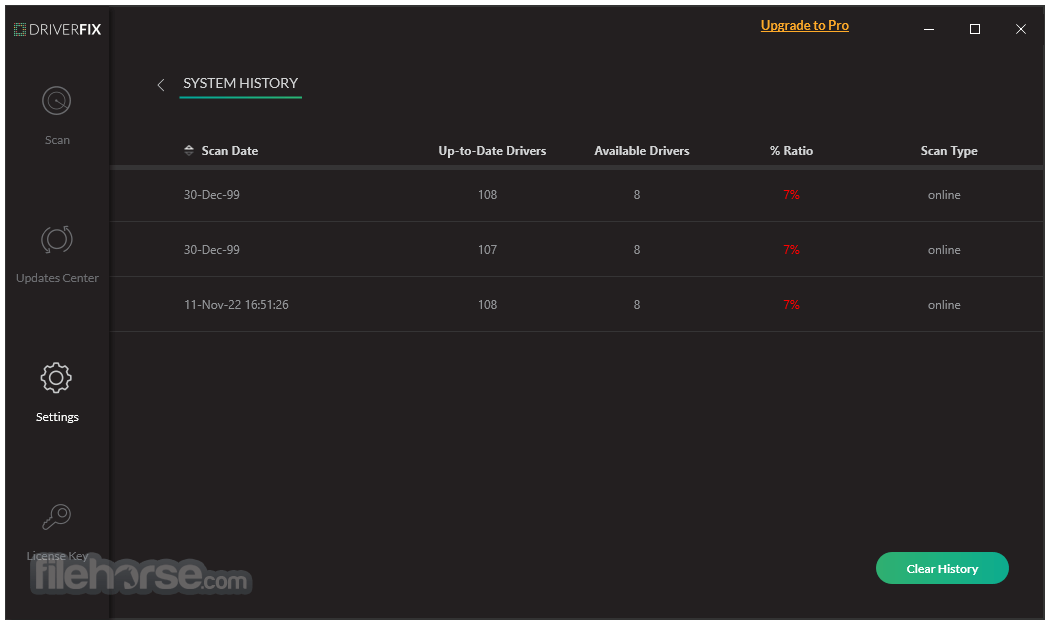Viewport: 1050px width, 625px height.
Task: Close the DriverFix window
Action: [x=1021, y=29]
